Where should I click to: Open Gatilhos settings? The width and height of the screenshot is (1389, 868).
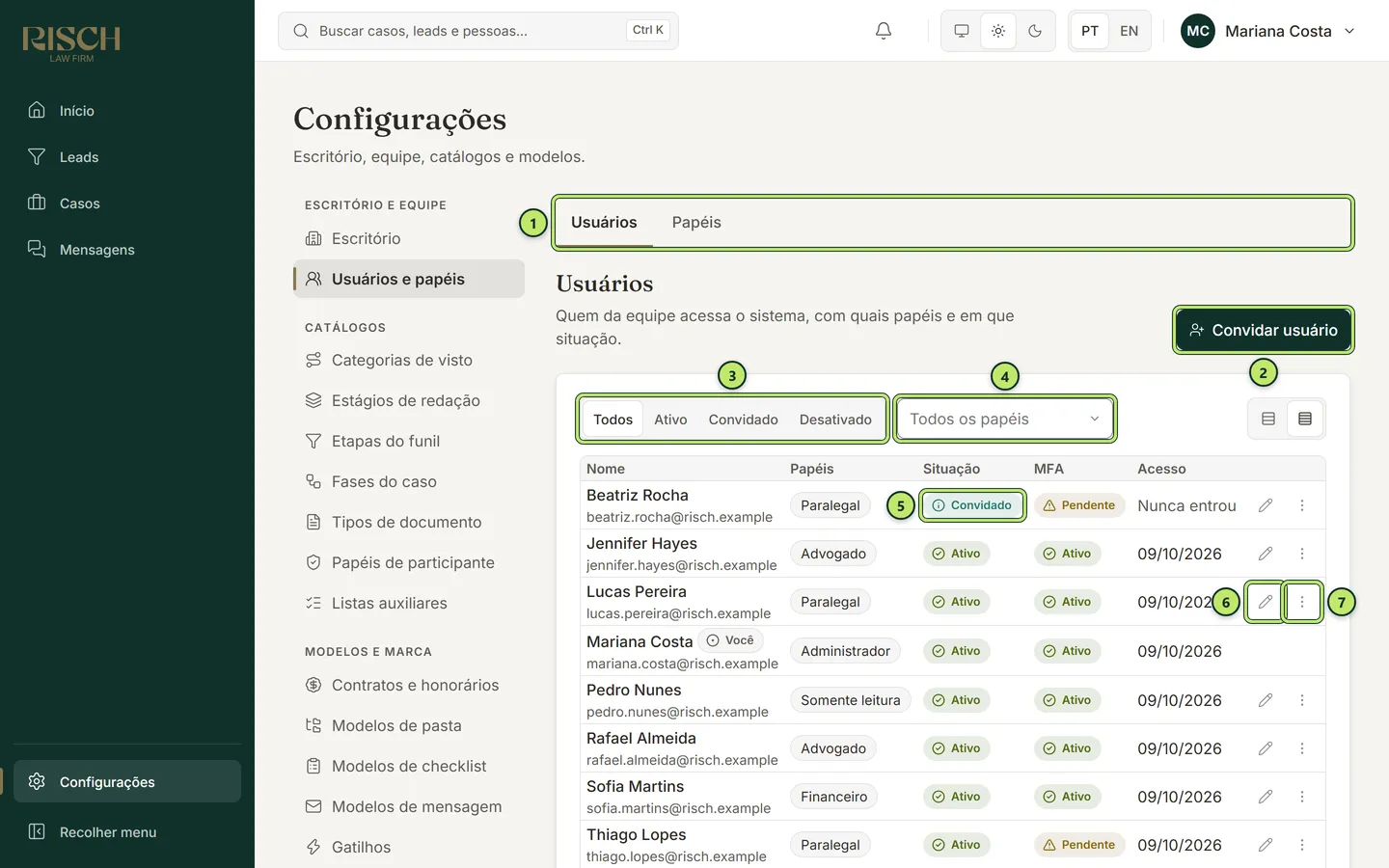[x=409, y=847]
